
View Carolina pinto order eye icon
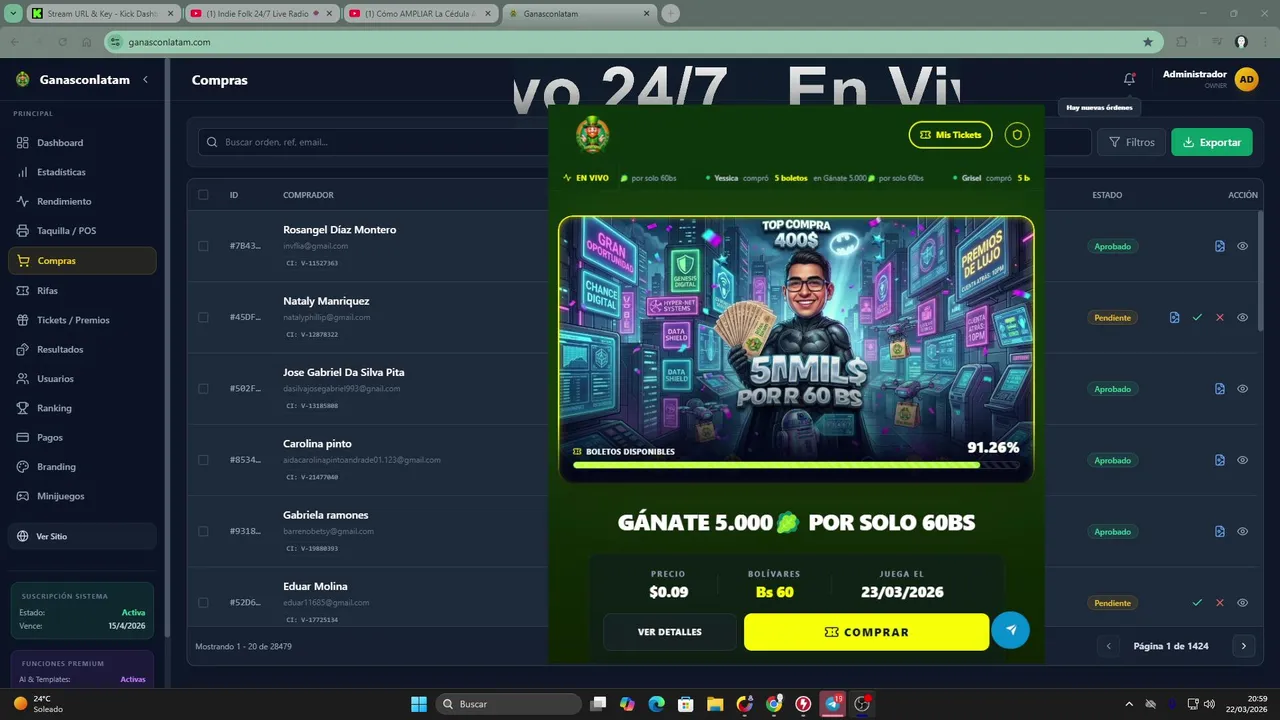tap(1242, 460)
